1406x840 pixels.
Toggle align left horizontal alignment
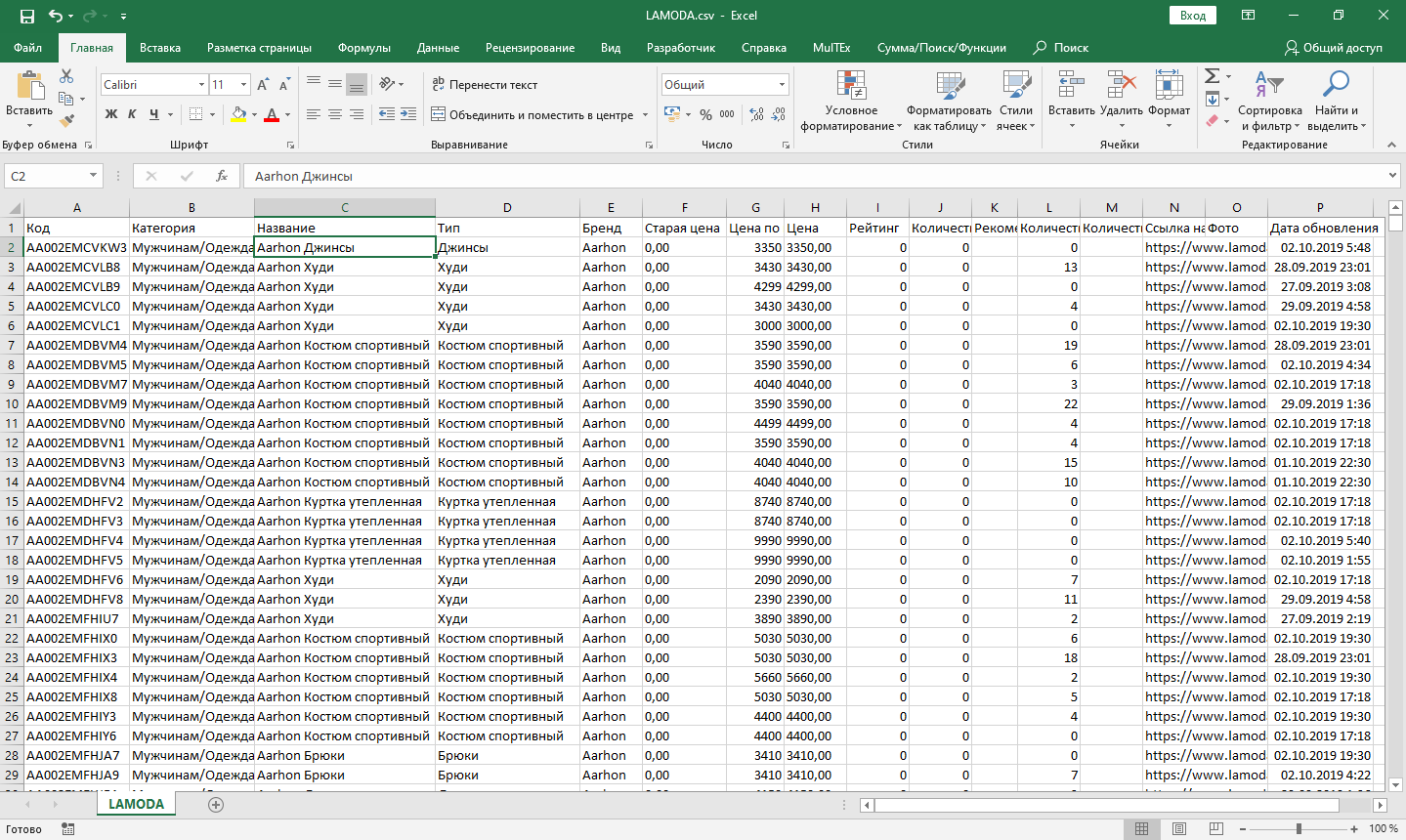[313, 114]
